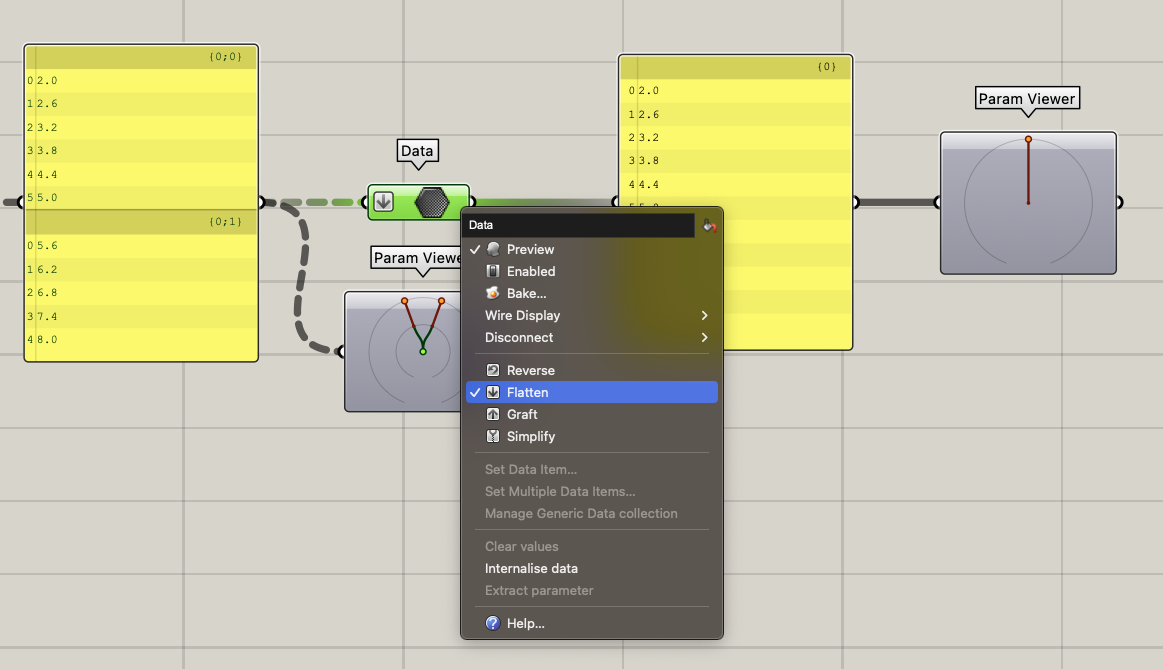This screenshot has width=1163, height=669.
Task: Click the Enabled icon in context menu
Action: pos(492,271)
